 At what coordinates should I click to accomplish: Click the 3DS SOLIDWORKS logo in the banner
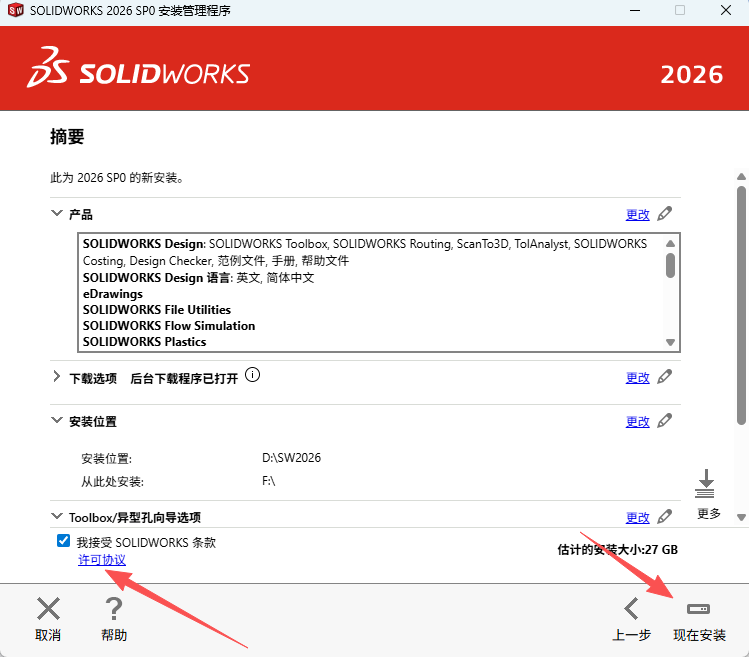[x=139, y=67]
